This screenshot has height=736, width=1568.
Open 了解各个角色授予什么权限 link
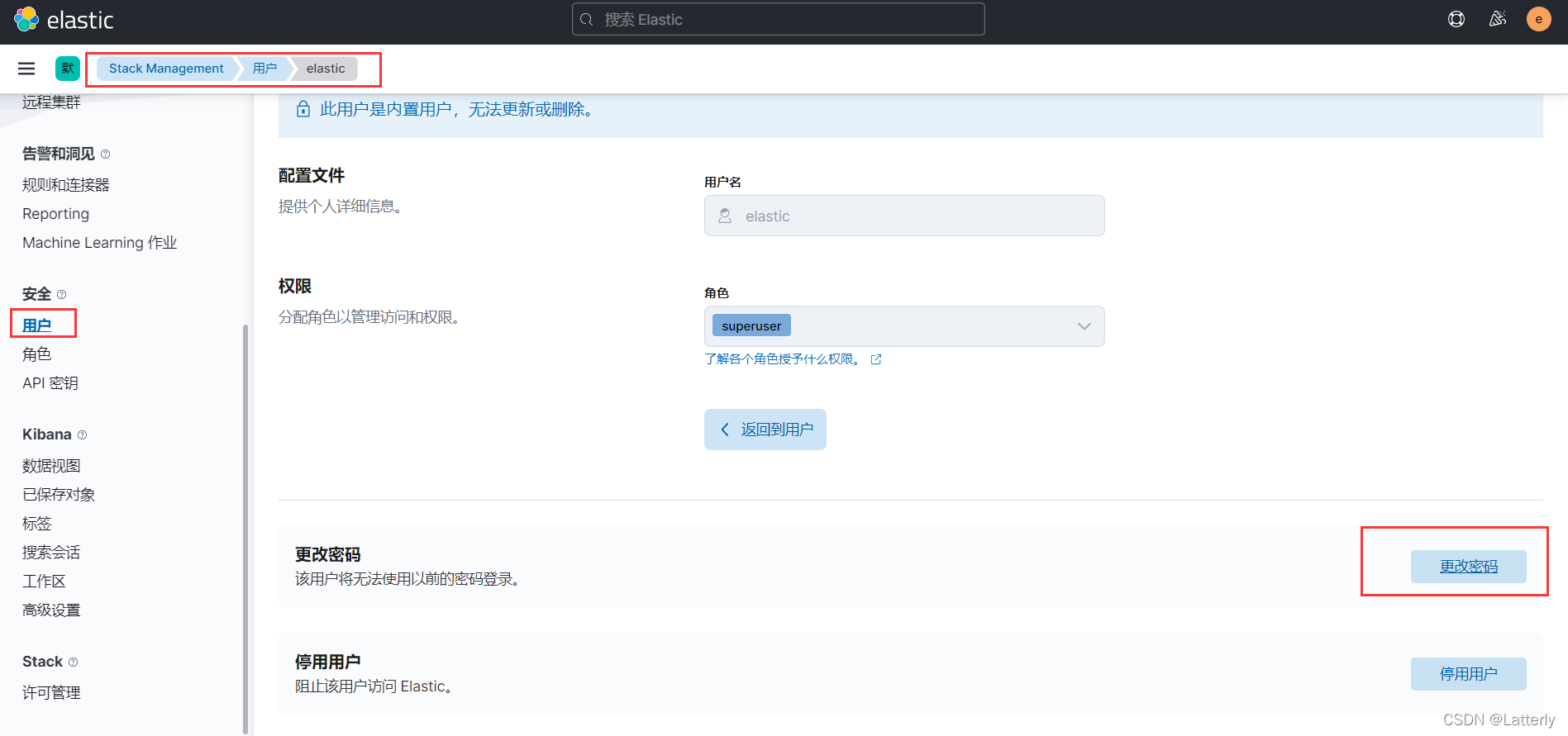[x=781, y=359]
